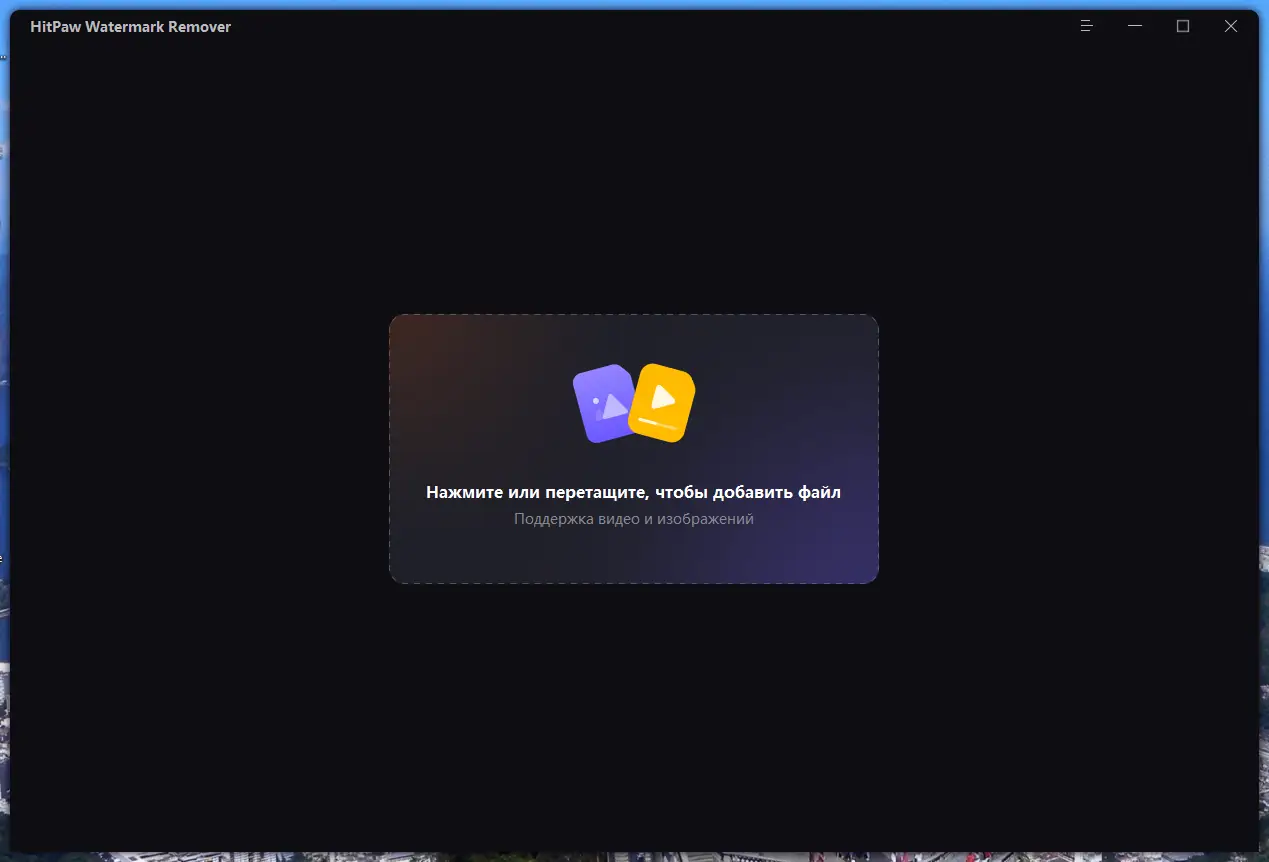Click the empty workspace above the upload box
The image size is (1269, 862).
click(x=633, y=180)
